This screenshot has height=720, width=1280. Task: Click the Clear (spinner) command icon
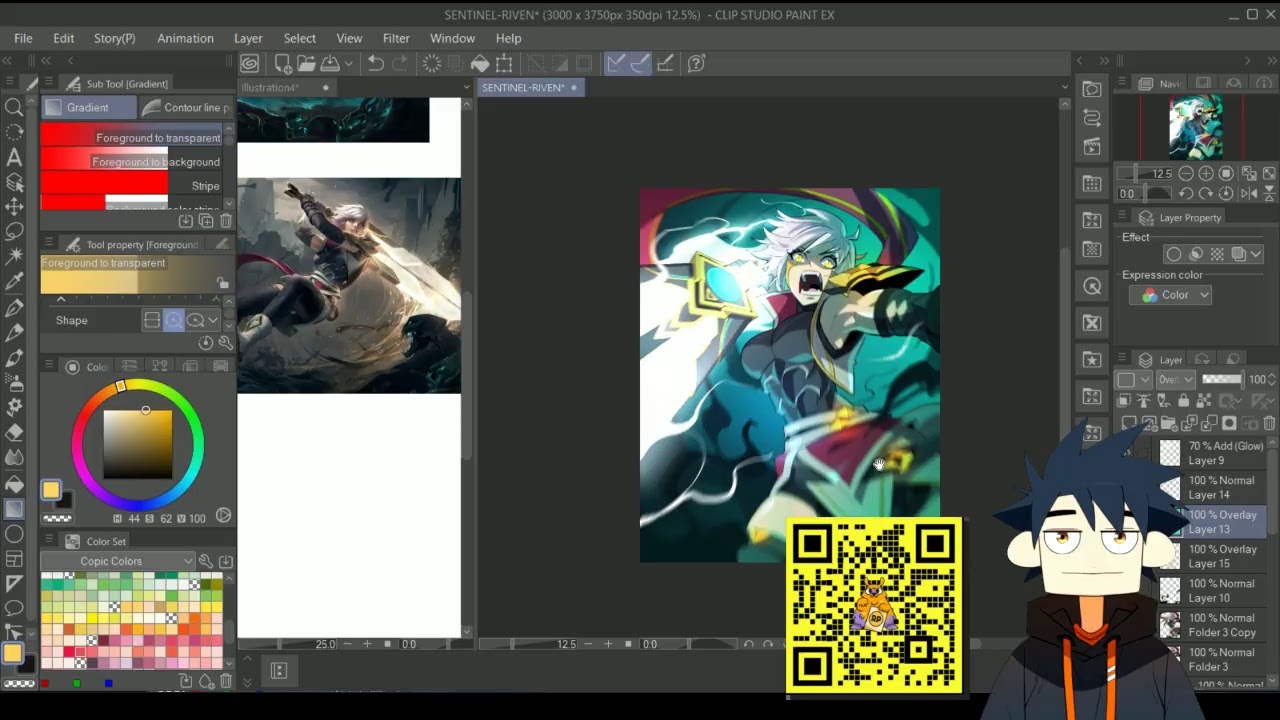click(431, 63)
